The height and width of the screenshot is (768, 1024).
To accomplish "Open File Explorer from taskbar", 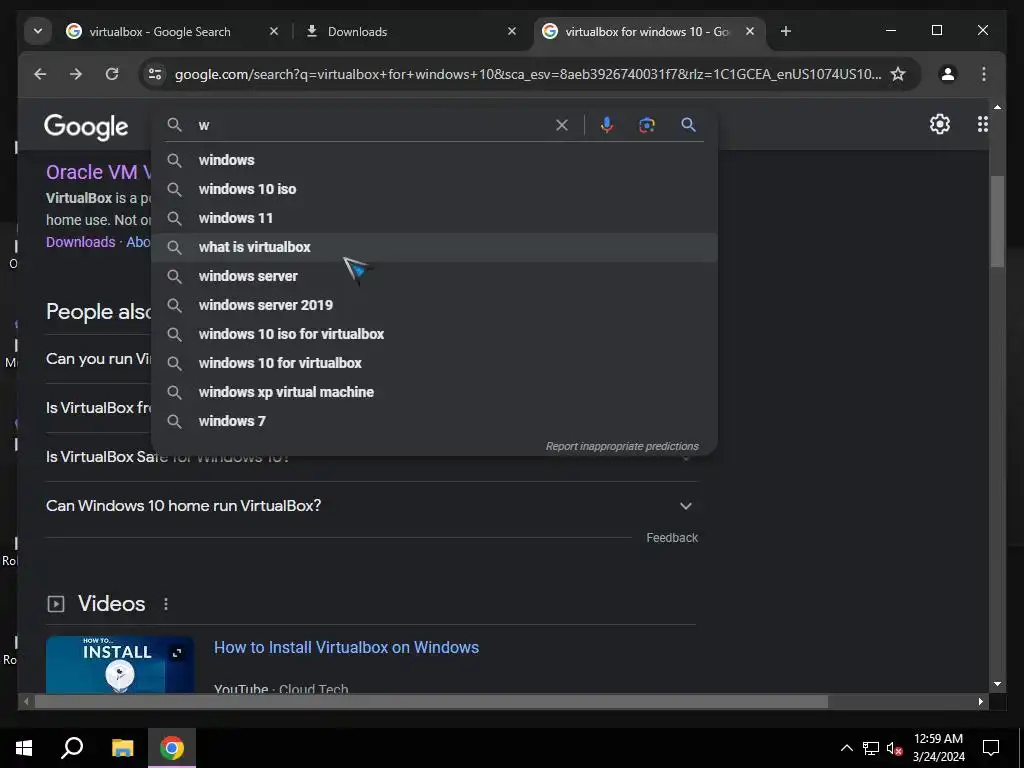I will click(122, 748).
